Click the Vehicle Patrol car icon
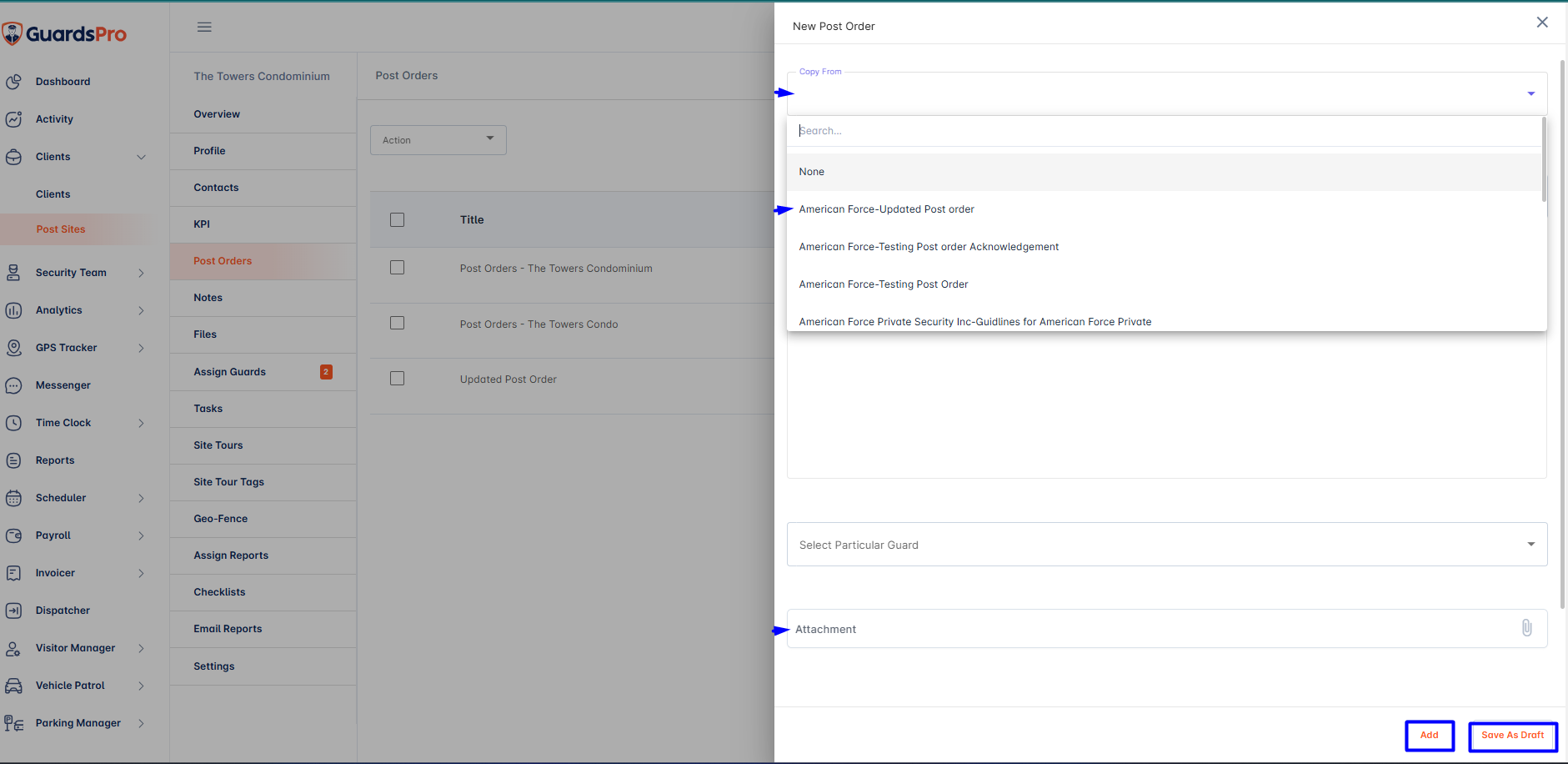1568x764 pixels. click(13, 686)
